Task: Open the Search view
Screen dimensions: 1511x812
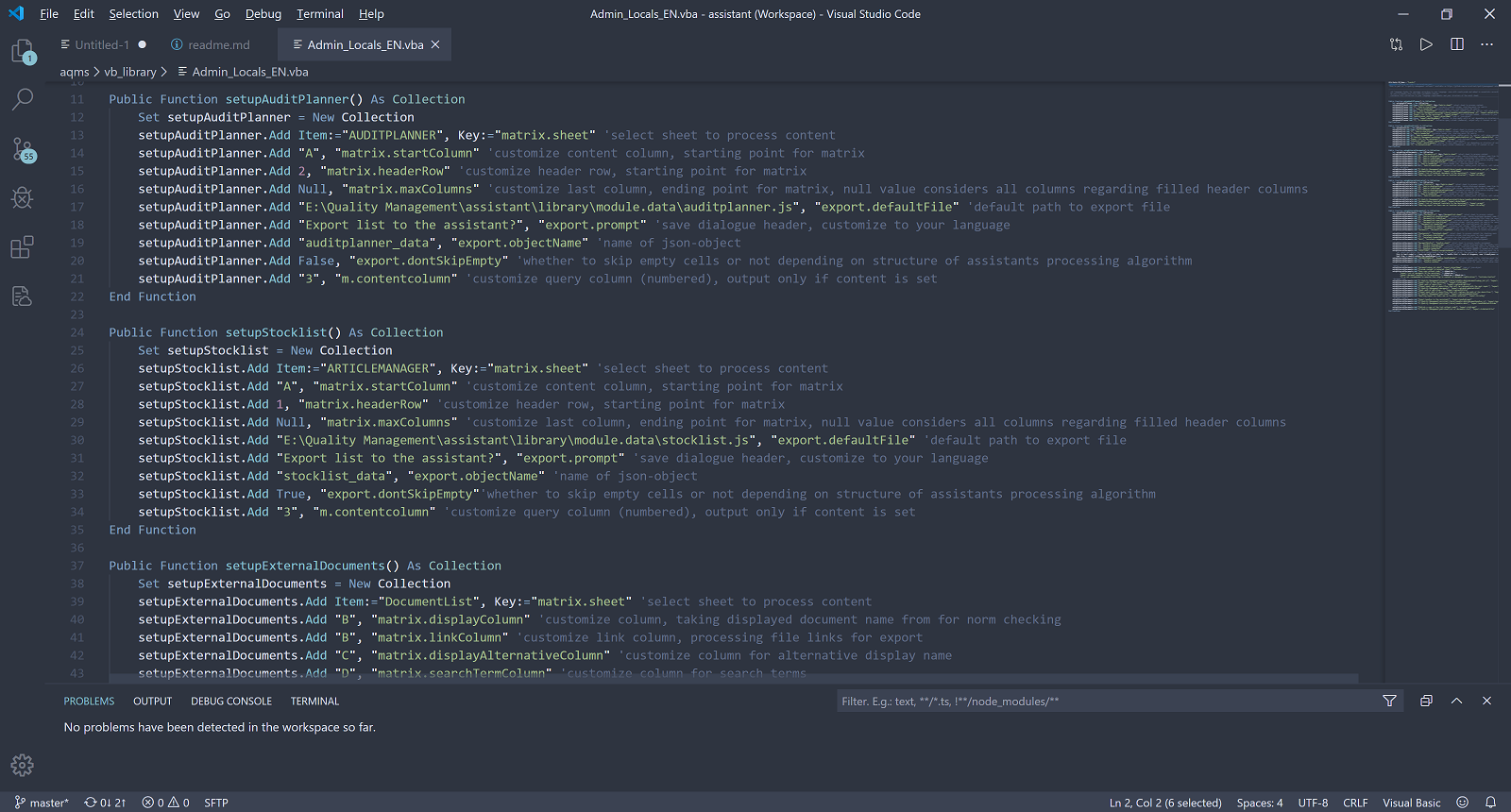Action: [23, 99]
